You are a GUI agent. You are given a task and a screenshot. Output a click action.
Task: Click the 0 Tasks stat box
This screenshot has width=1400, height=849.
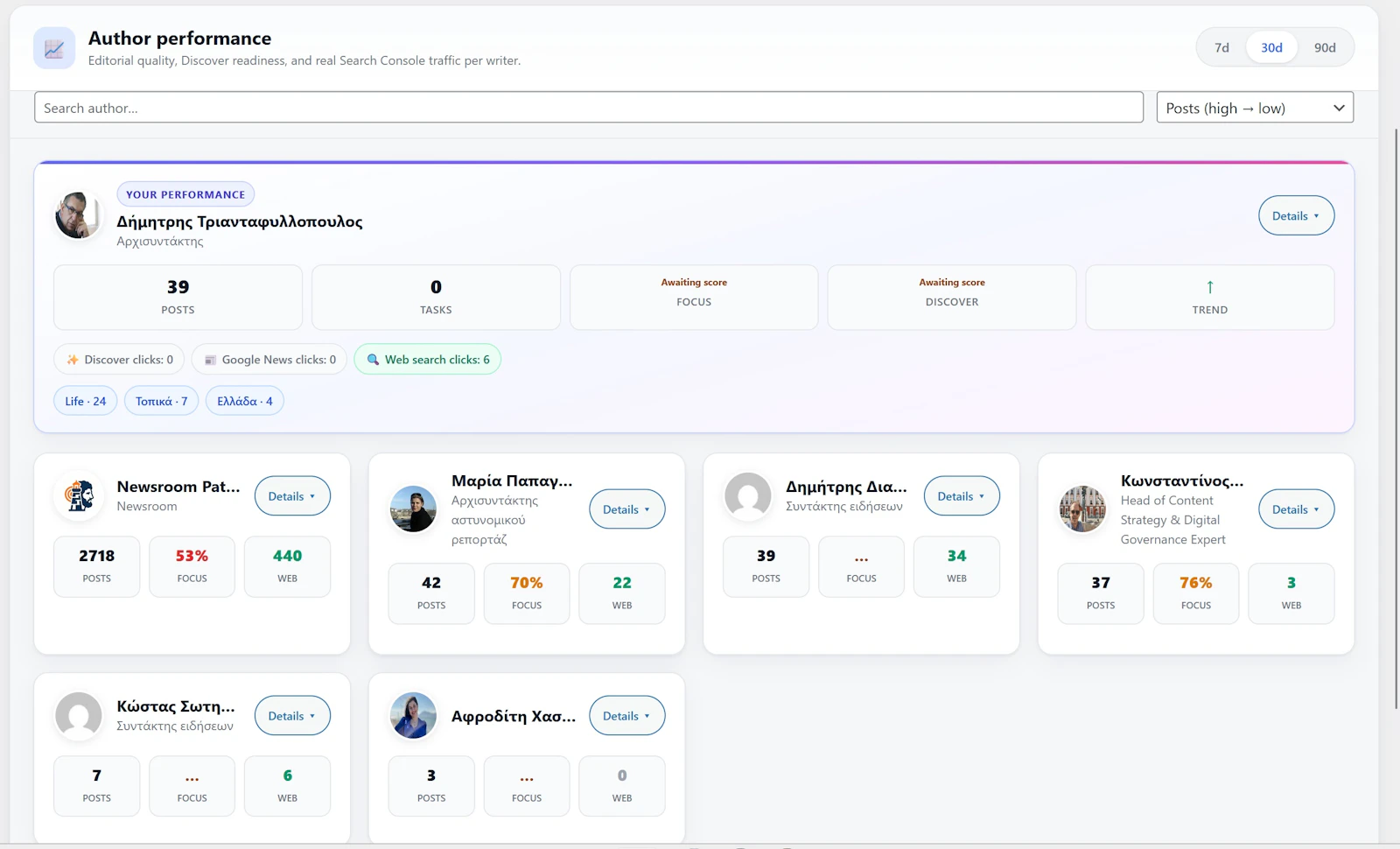[x=436, y=298]
